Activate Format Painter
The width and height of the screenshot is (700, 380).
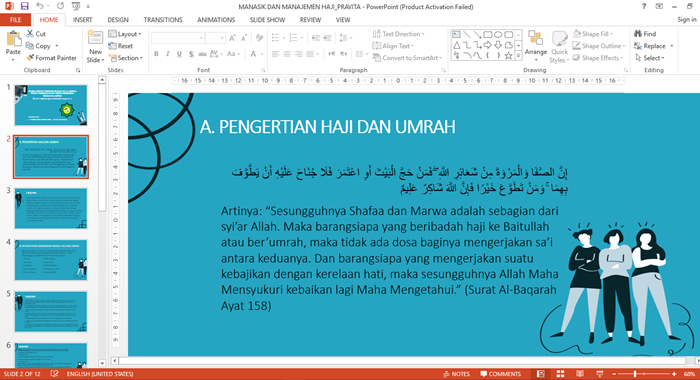[51, 58]
